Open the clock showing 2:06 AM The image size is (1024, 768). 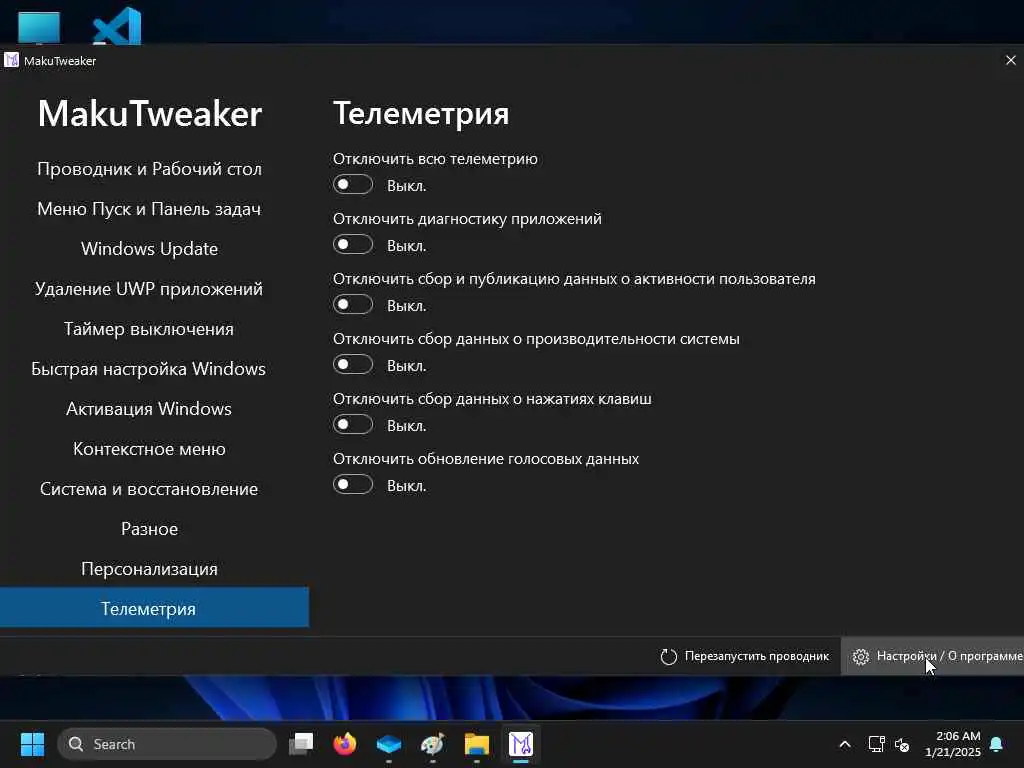[x=953, y=744]
